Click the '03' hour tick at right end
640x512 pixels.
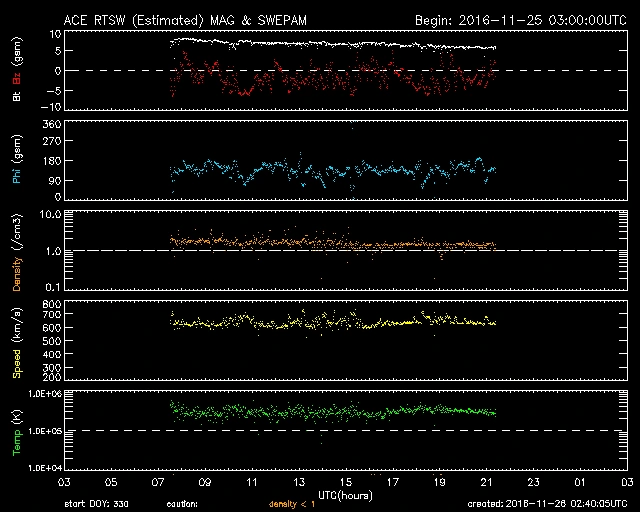[x=627, y=482]
